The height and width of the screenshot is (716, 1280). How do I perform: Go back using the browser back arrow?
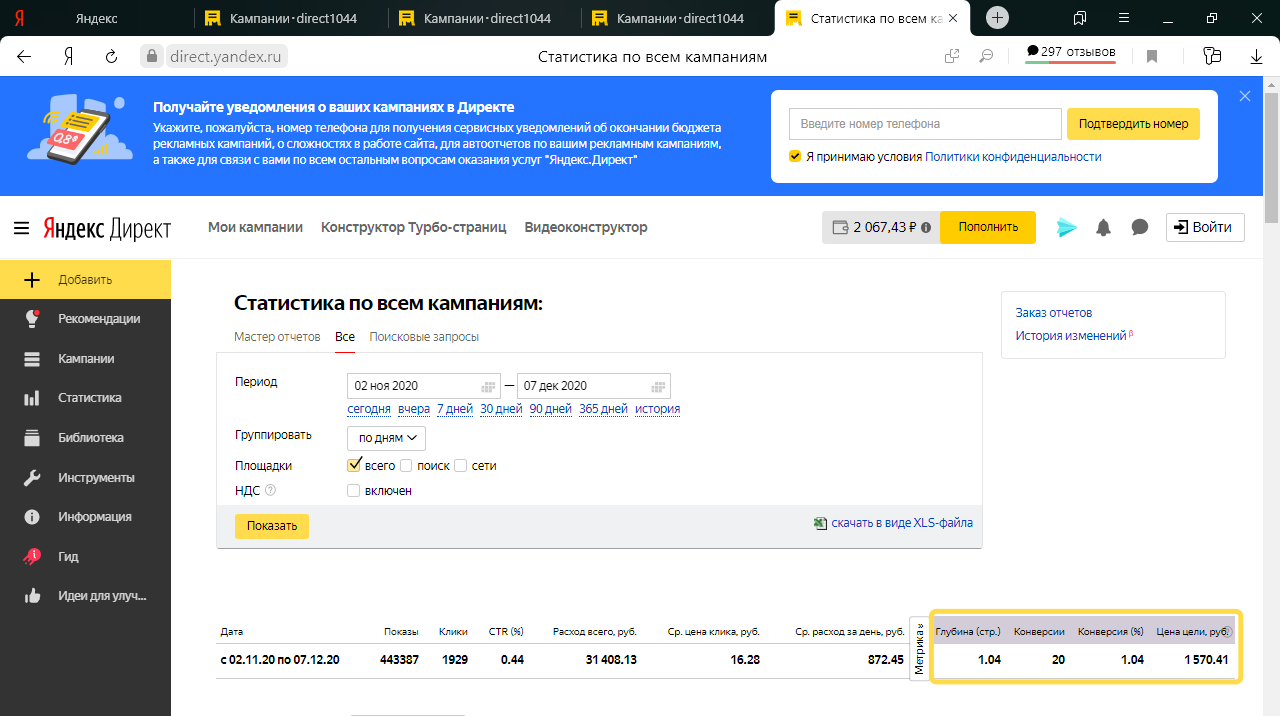(x=24, y=57)
